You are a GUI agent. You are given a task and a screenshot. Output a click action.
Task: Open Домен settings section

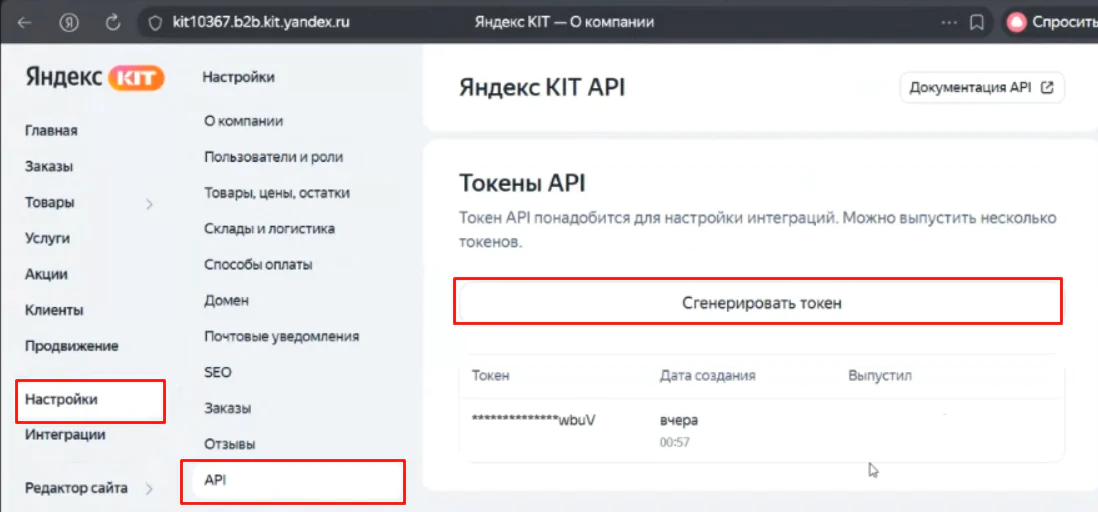coord(227,300)
